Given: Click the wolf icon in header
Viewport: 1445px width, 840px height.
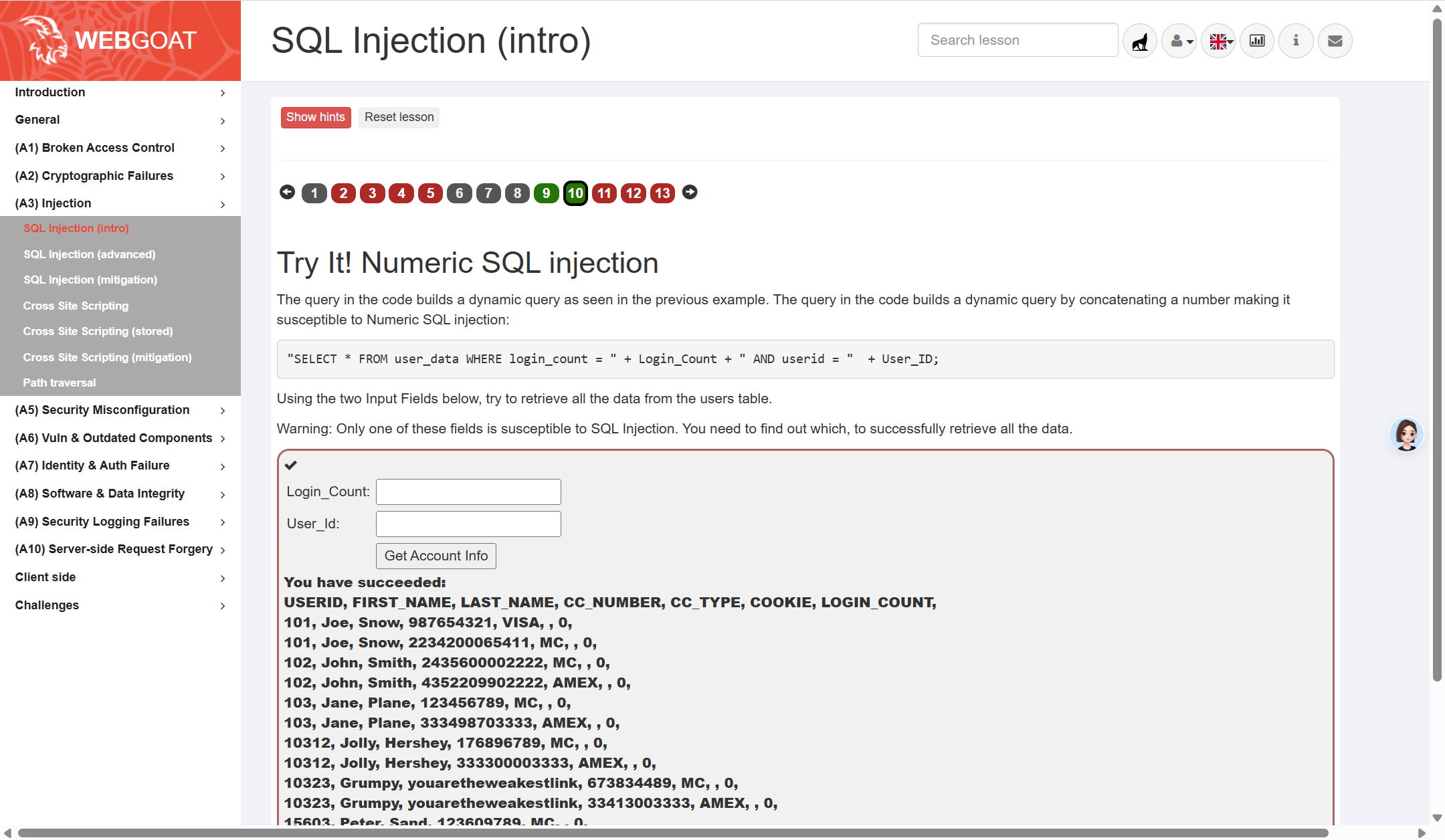Looking at the screenshot, I should pyautogui.click(x=1139, y=41).
